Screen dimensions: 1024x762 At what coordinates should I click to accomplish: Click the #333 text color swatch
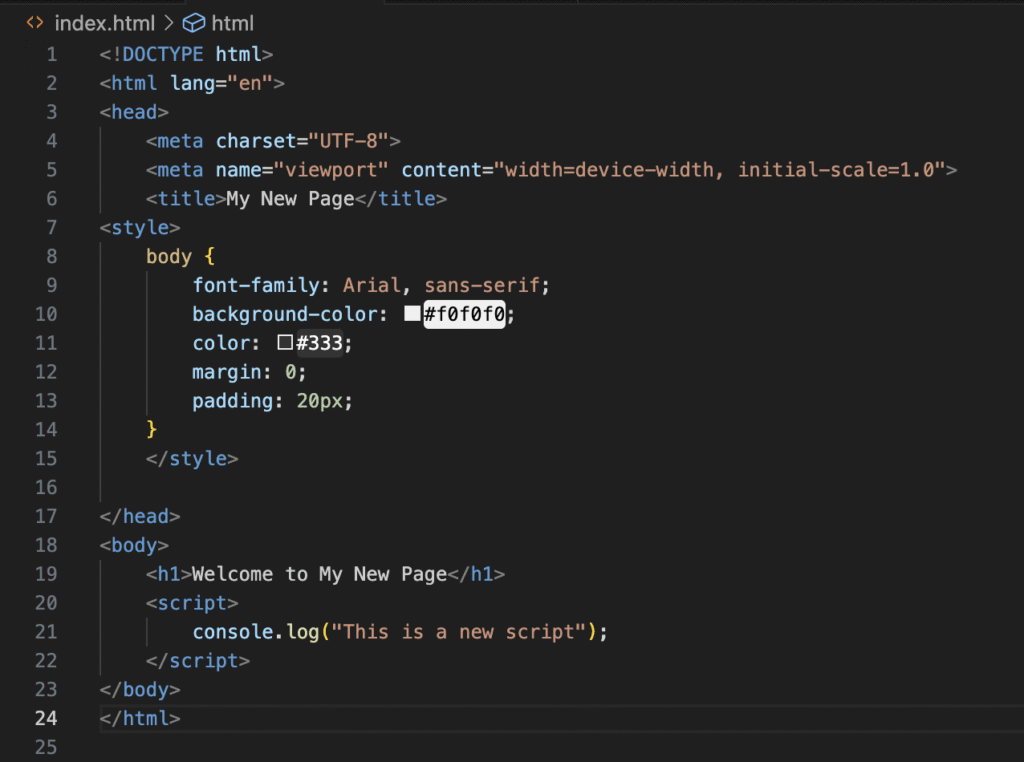(285, 343)
